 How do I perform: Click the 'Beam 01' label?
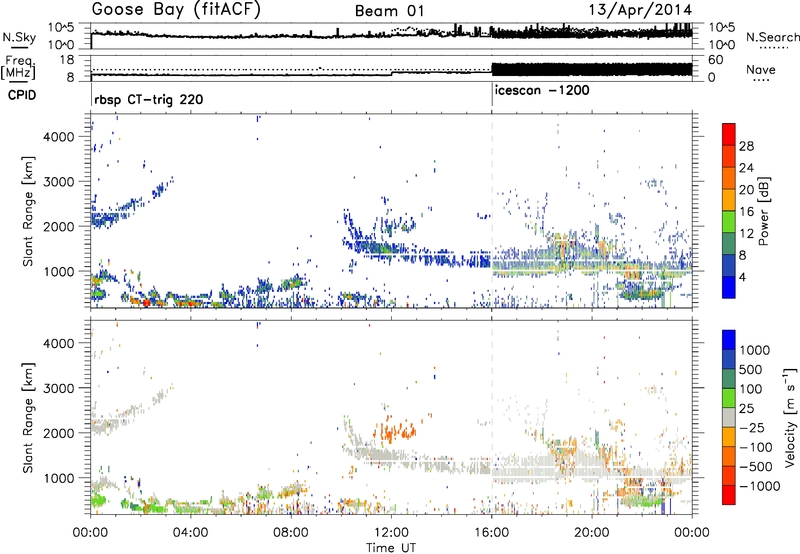click(x=390, y=11)
